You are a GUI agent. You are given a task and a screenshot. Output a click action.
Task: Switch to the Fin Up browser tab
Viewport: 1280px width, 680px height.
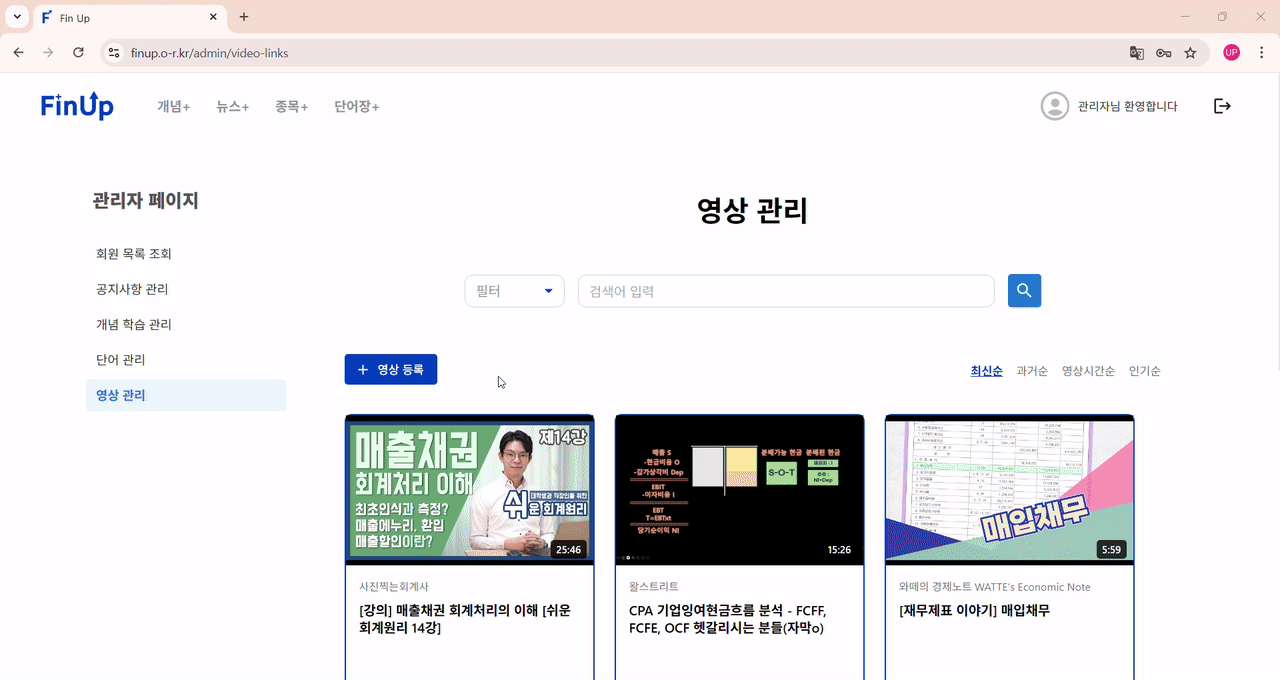tap(120, 17)
